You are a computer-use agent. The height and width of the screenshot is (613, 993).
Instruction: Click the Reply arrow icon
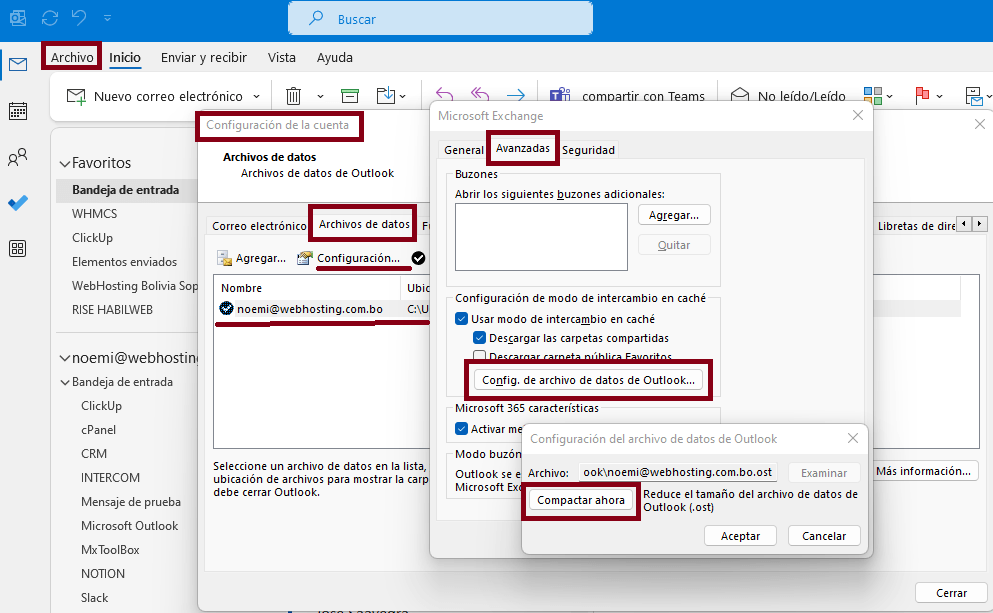click(x=445, y=95)
